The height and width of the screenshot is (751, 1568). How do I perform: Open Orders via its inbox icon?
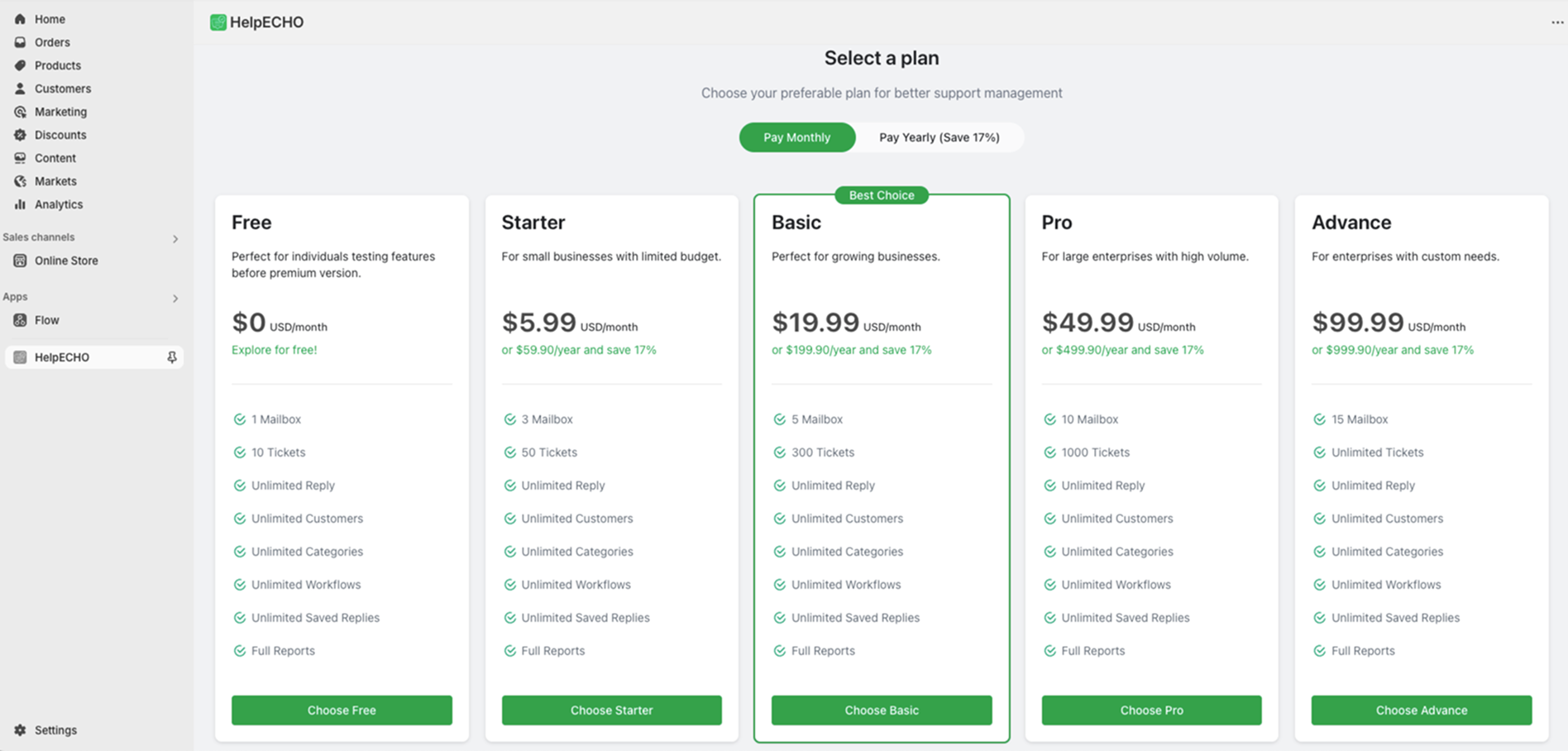click(20, 42)
